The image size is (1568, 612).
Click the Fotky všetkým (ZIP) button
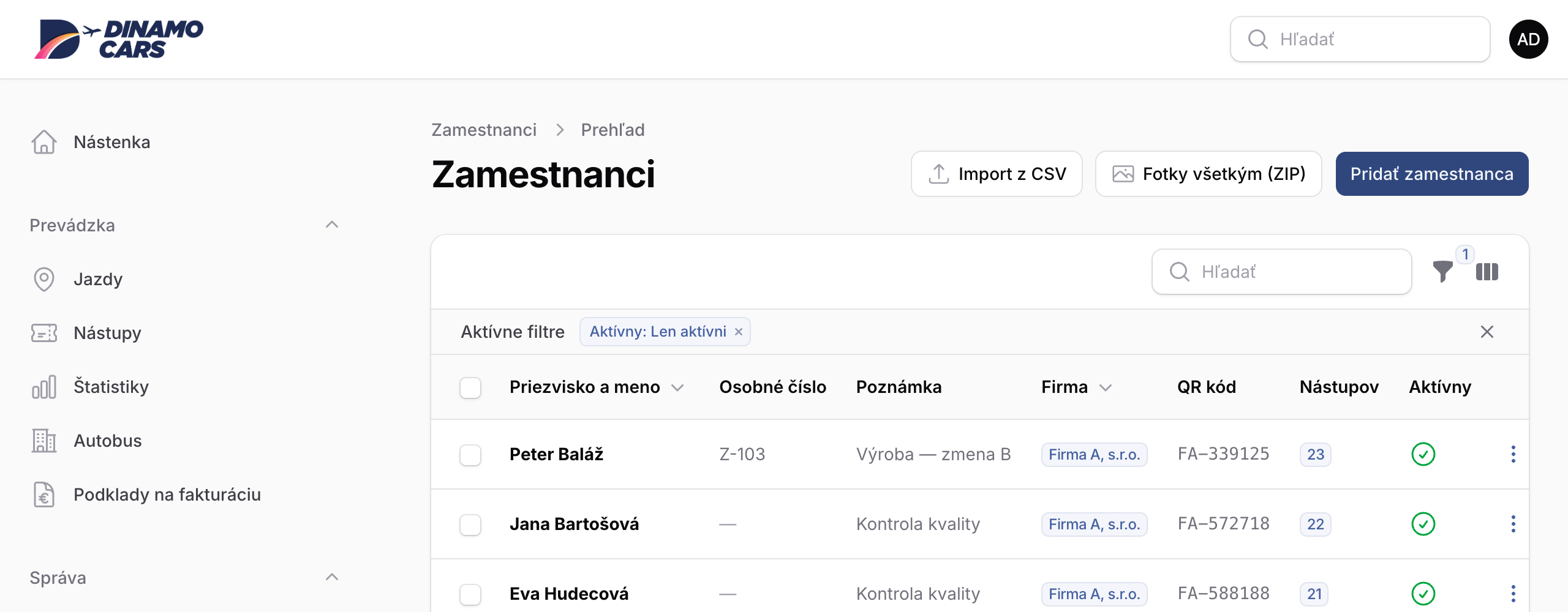pos(1208,174)
